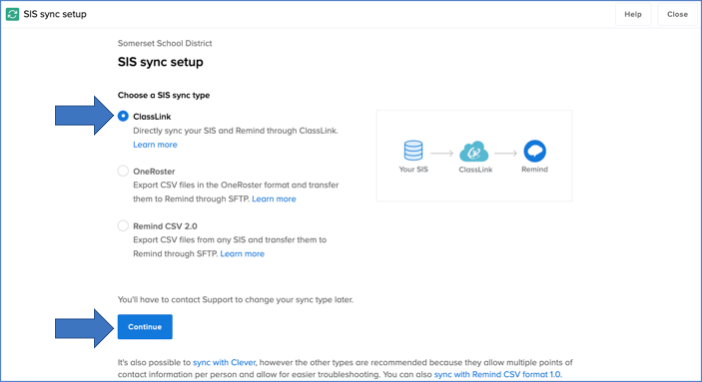Open the Help button
Screen dimensions: 702x382
633,14
